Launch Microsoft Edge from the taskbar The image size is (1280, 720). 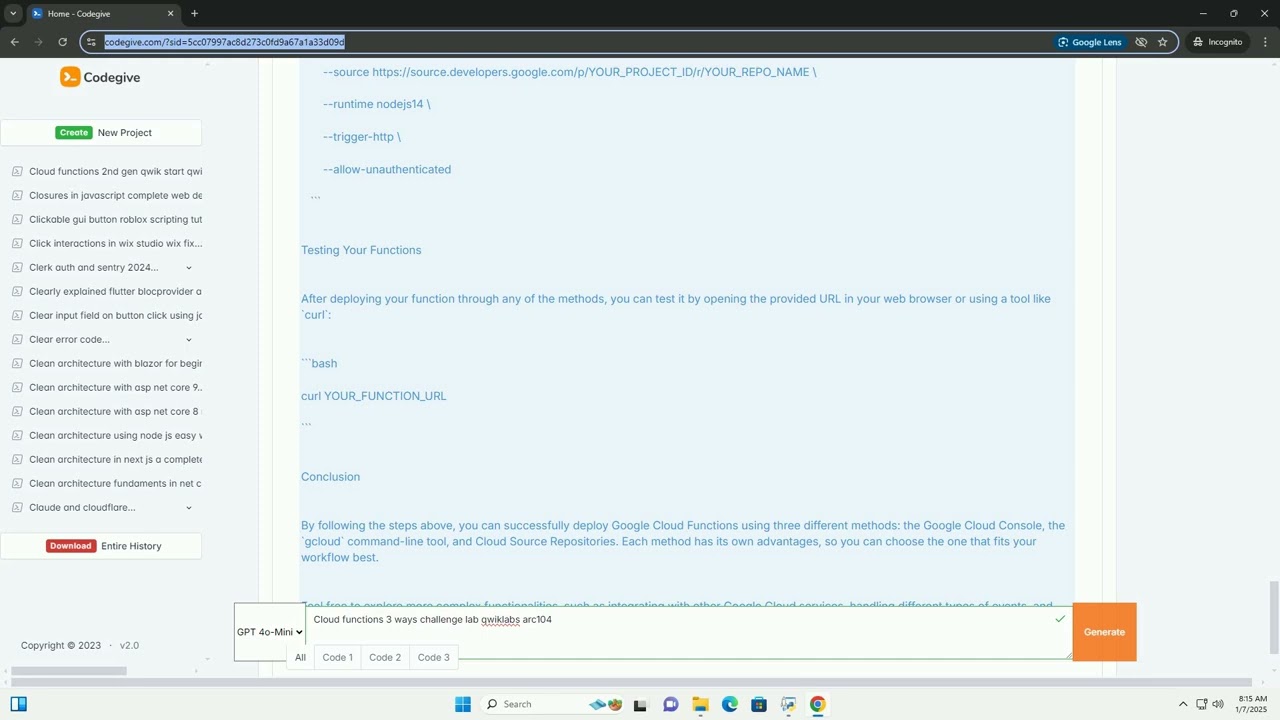730,704
